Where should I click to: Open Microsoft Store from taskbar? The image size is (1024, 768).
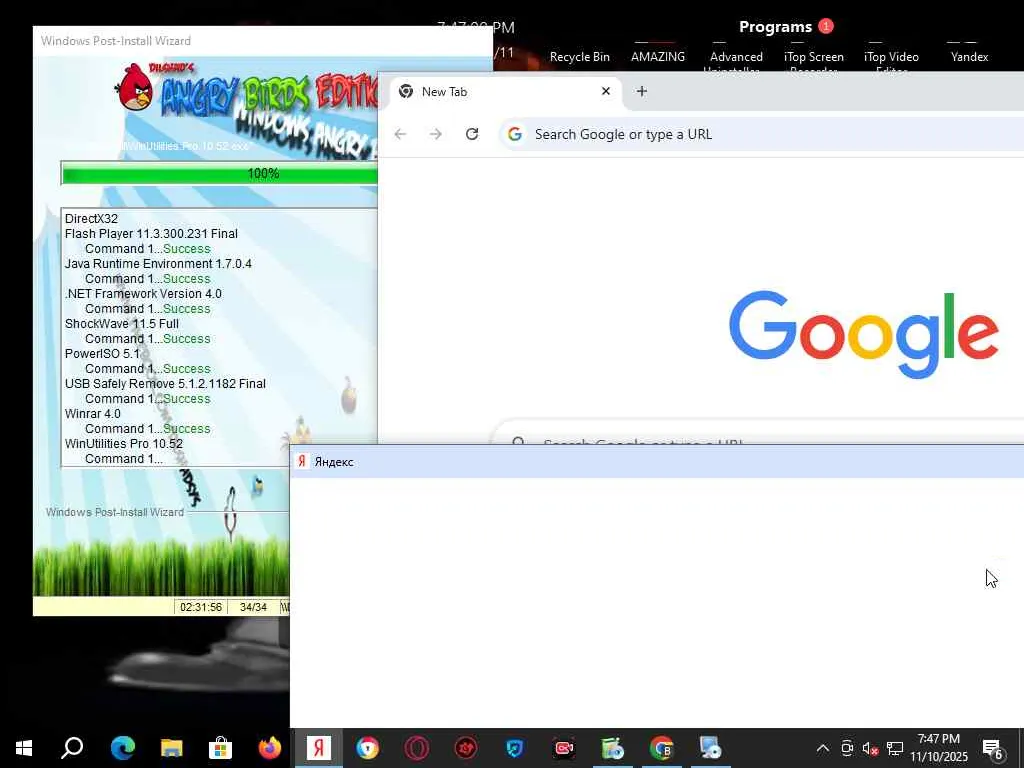(x=220, y=748)
